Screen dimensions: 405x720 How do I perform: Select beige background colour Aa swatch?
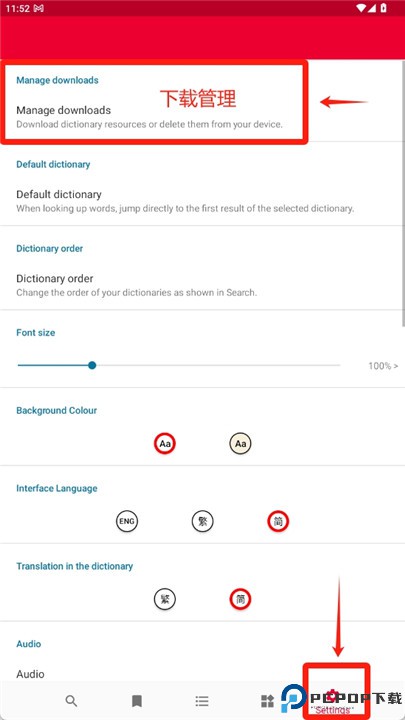241,444
